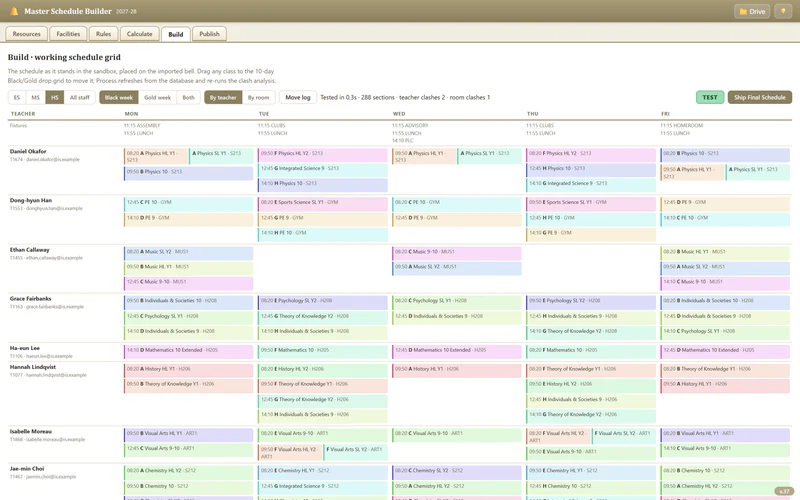Click the clash summary status text
Viewport: 800px width, 500px height.
[405, 97]
